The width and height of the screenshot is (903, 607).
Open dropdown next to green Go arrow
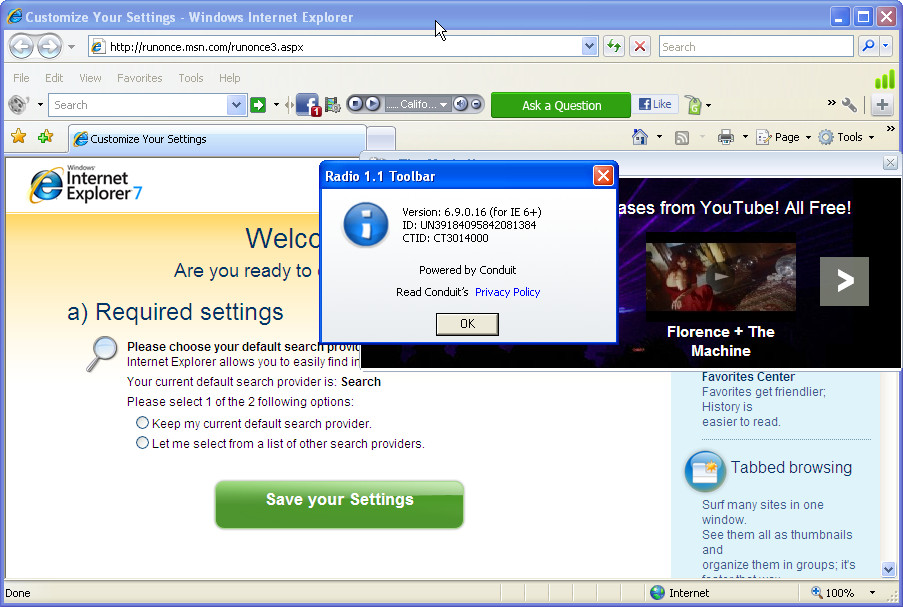tap(276, 105)
